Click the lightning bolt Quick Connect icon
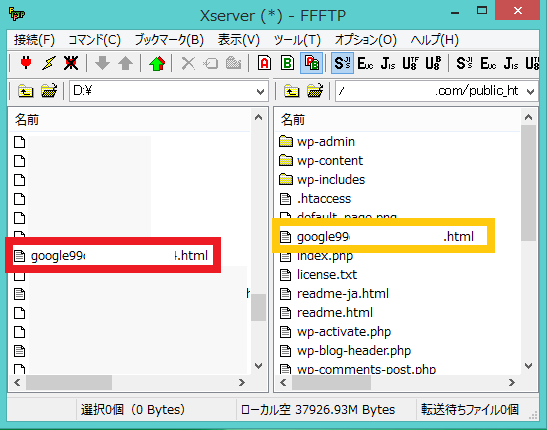This screenshot has width=547, height=430. [48, 63]
